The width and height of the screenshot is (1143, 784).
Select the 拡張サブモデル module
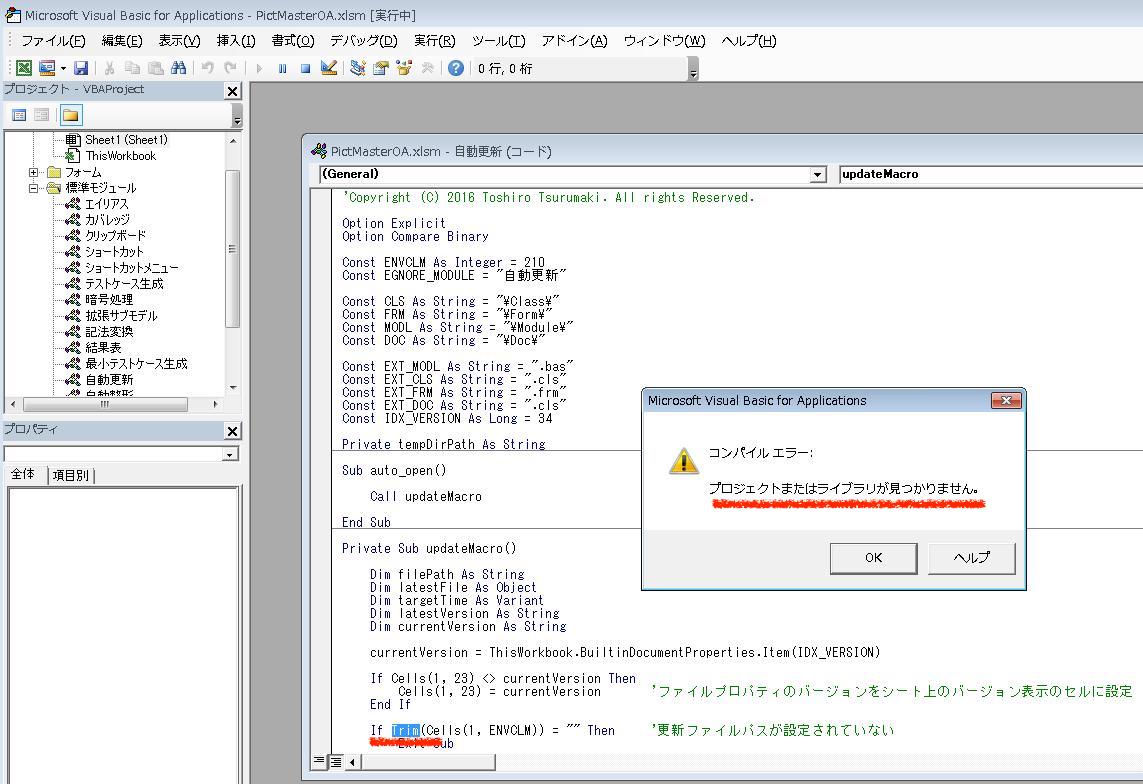pyautogui.click(x=121, y=316)
